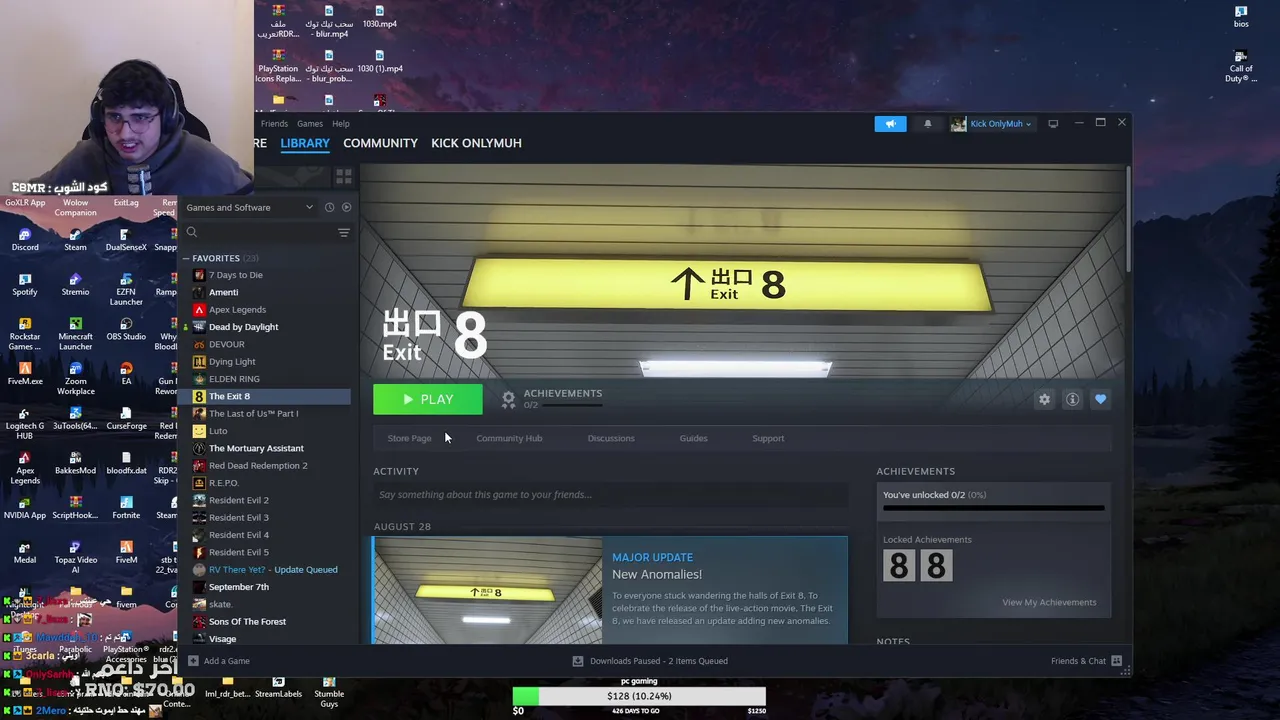Screen dimensions: 1280x720
Task: Open Friends & Chat panel
Action: pos(1086,661)
